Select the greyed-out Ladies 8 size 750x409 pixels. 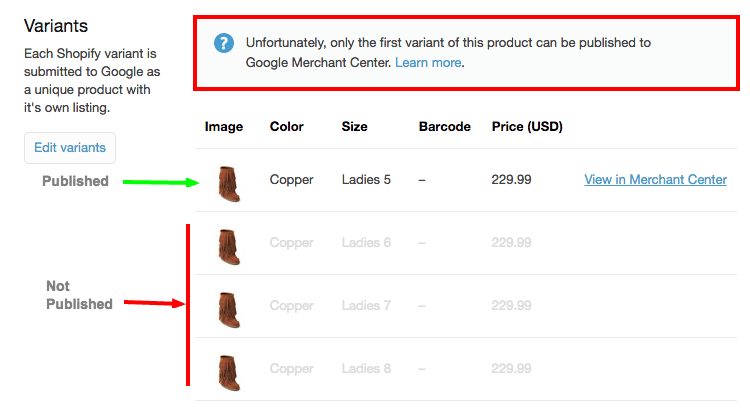point(366,368)
